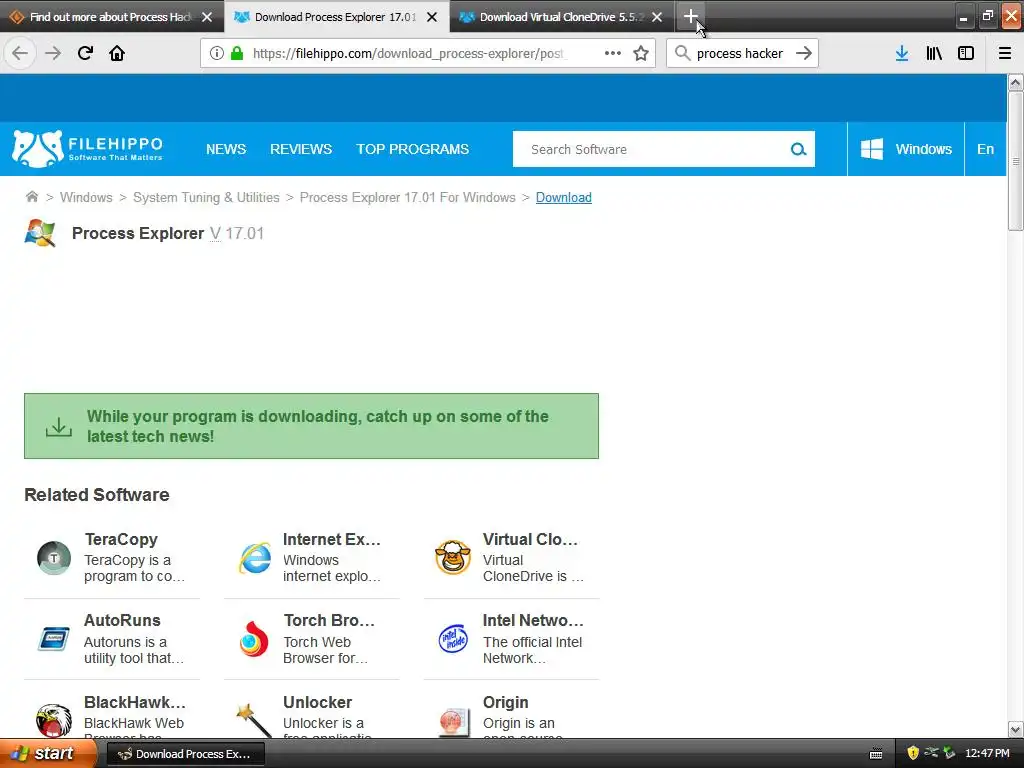Open the TeraCopy icon

(x=54, y=558)
